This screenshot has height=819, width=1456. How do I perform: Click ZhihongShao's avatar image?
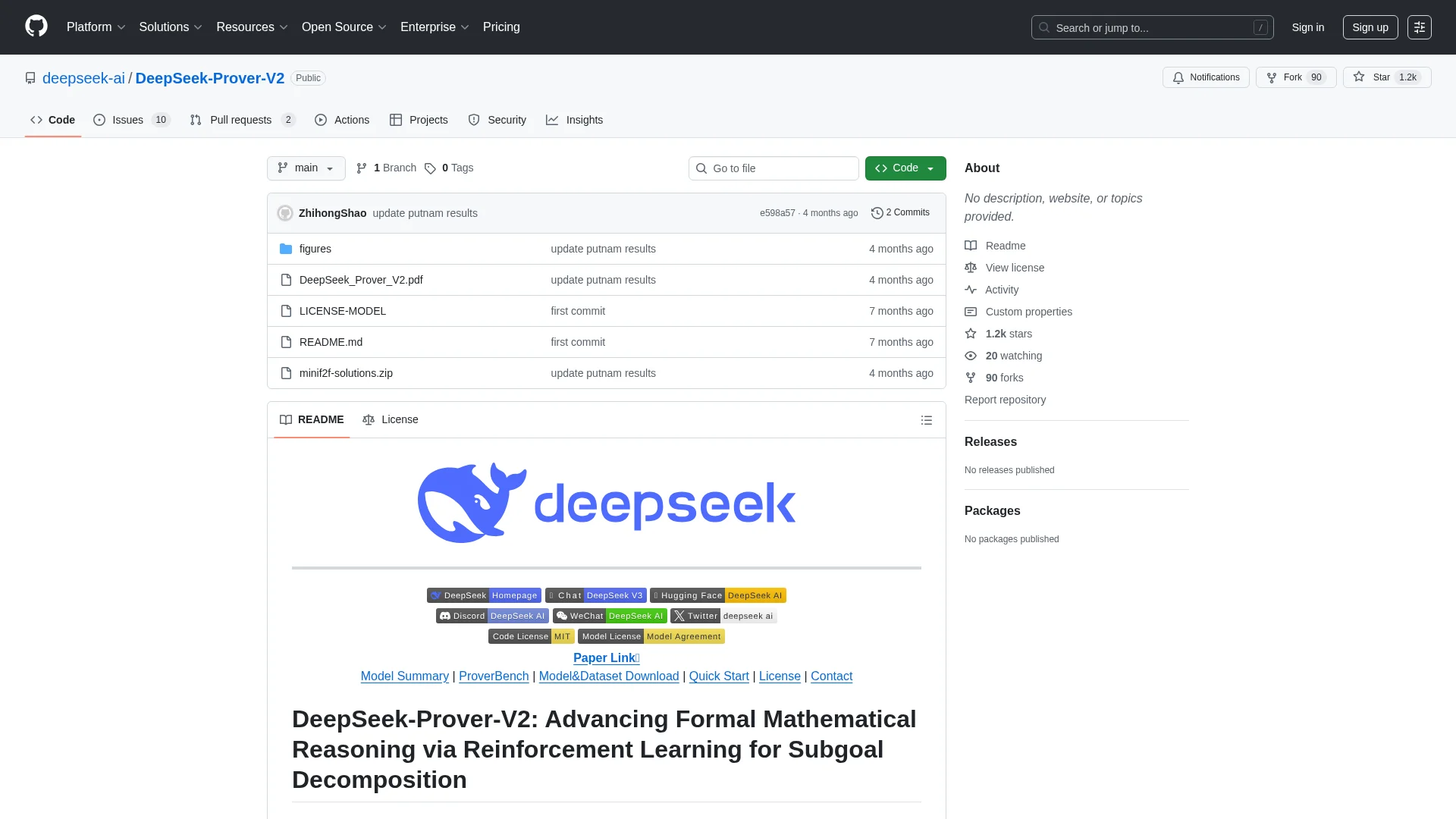[285, 213]
